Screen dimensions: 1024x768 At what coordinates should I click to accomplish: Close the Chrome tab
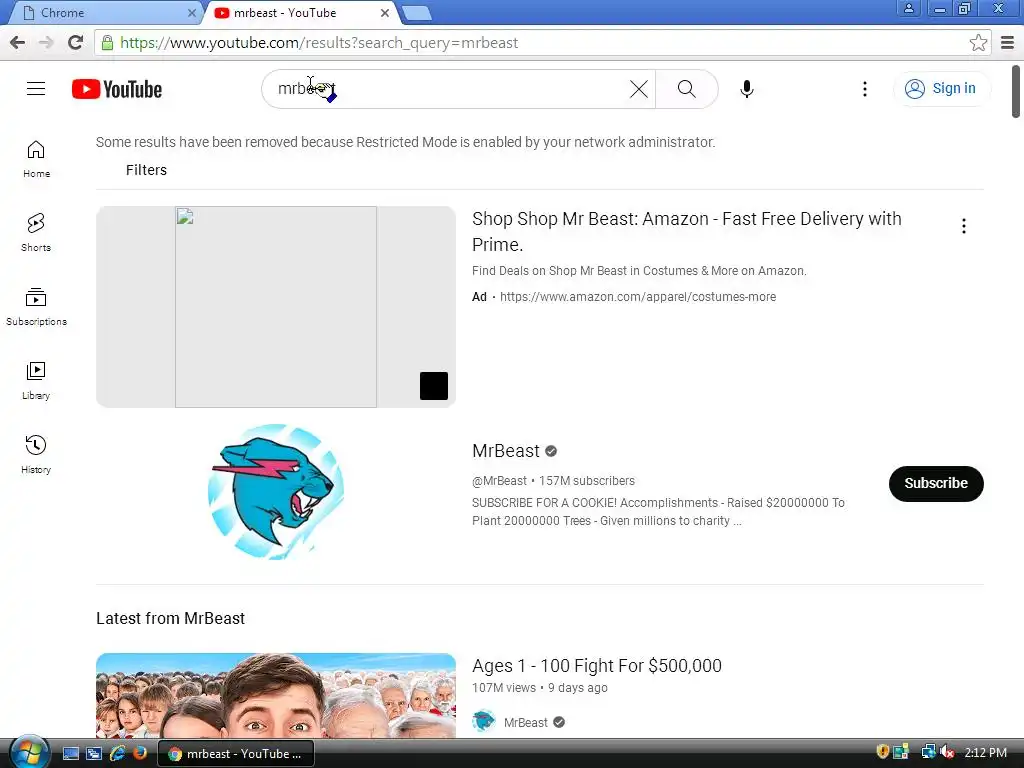(192, 12)
